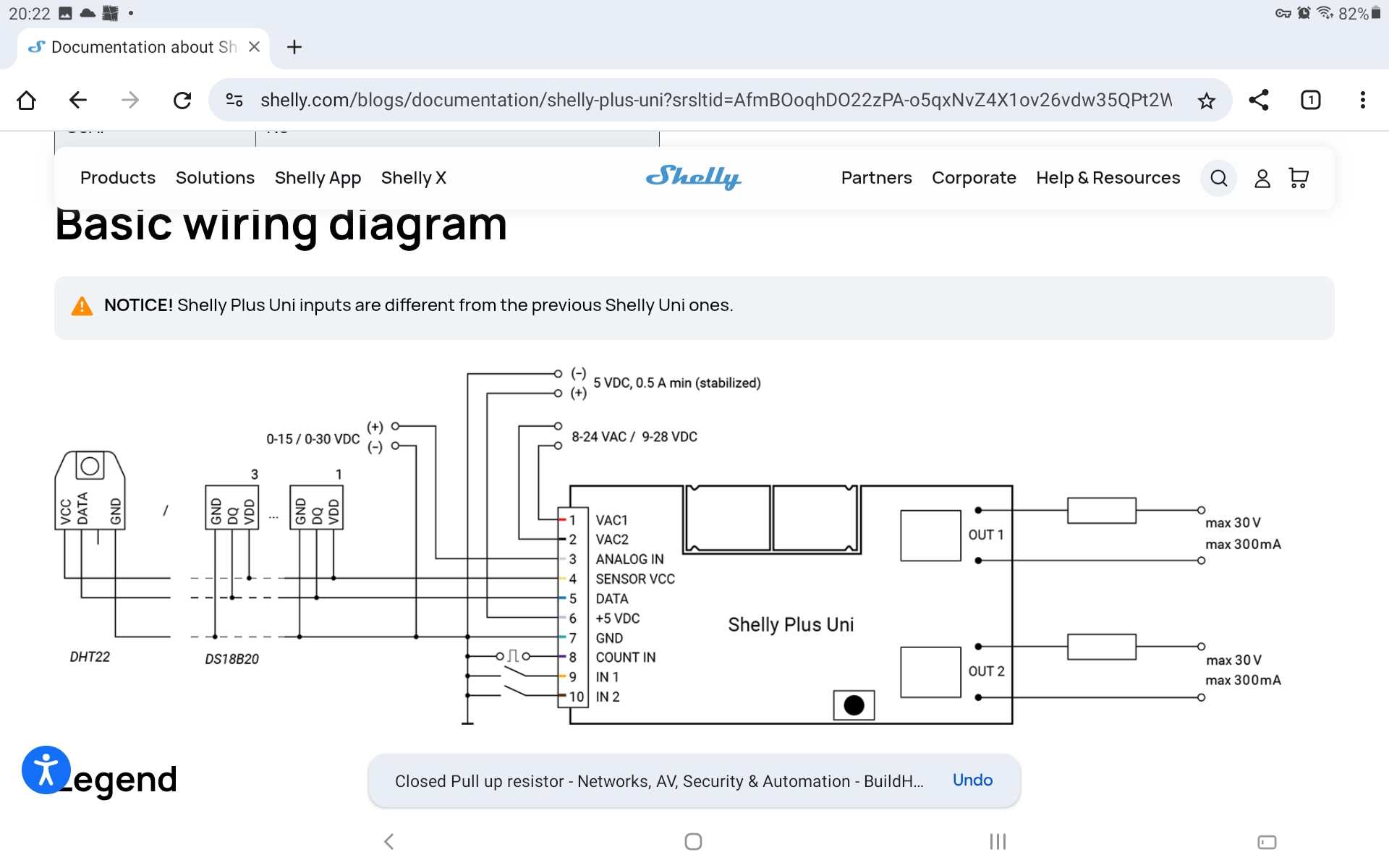Image resolution: width=1389 pixels, height=868 pixels.
Task: Click the Shelly logo link
Action: 693,177
